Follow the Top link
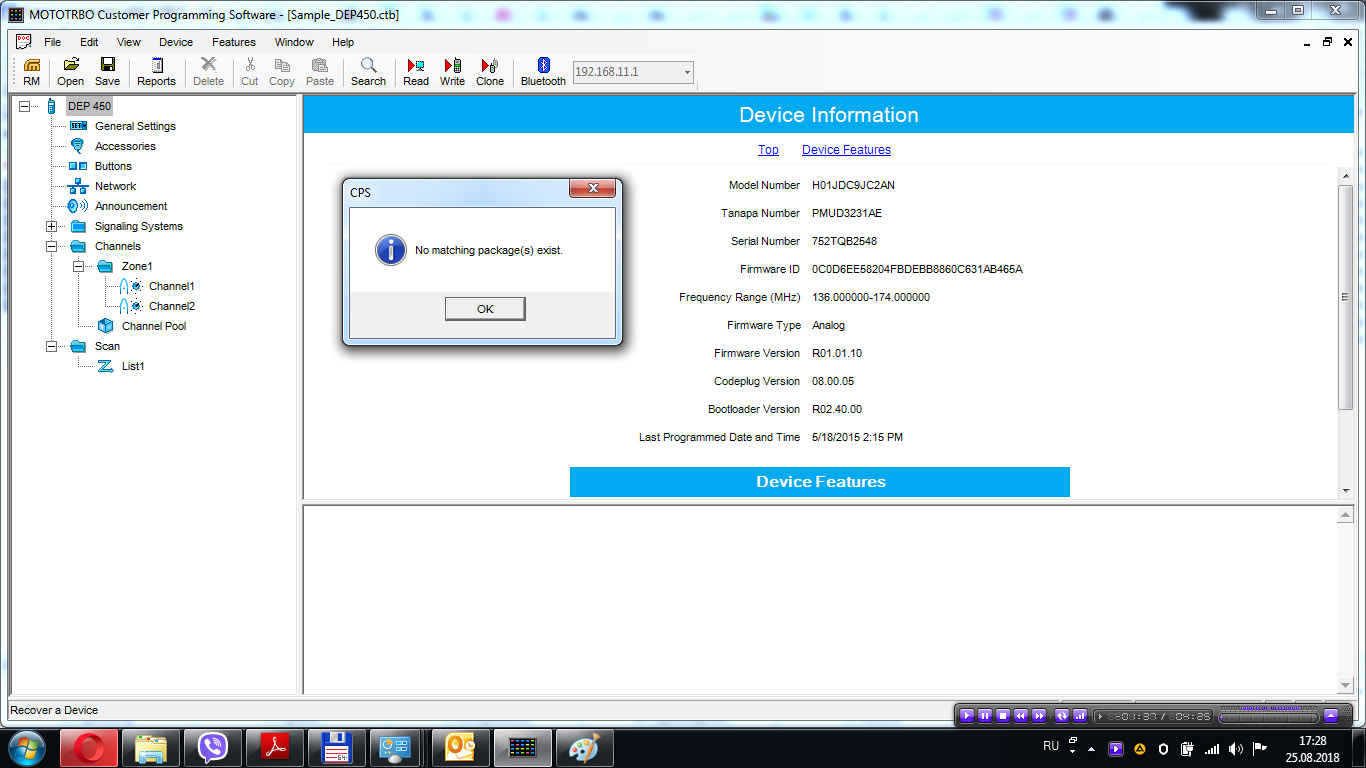1366x768 pixels. pyautogui.click(x=768, y=150)
